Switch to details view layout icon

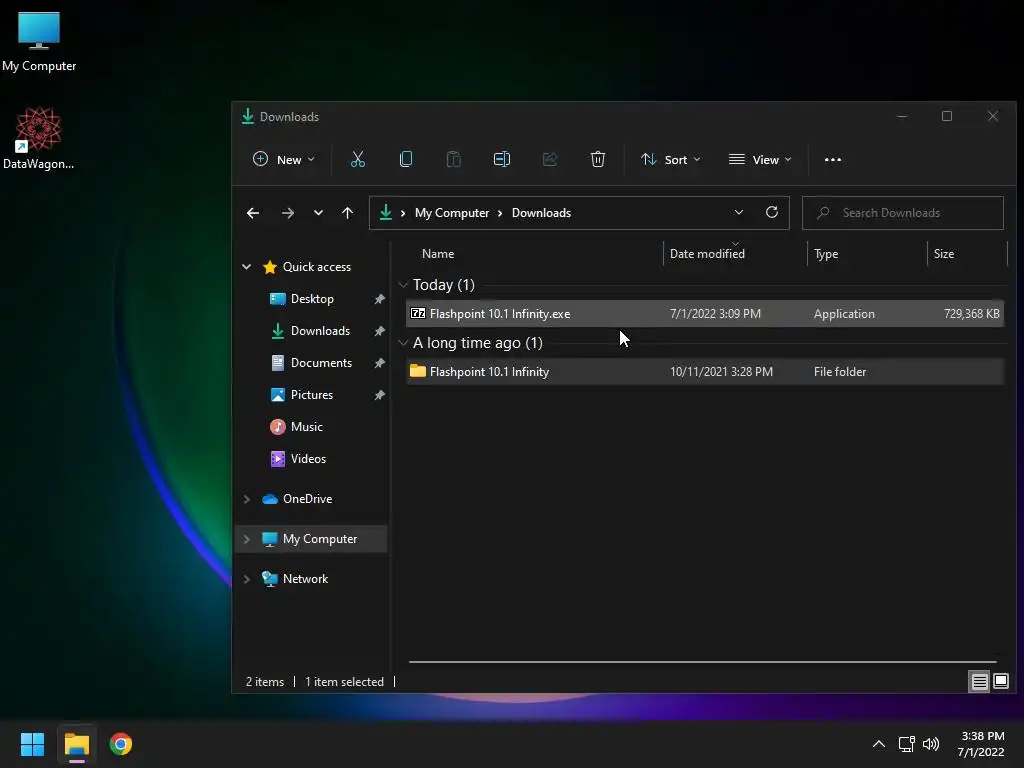click(x=980, y=681)
